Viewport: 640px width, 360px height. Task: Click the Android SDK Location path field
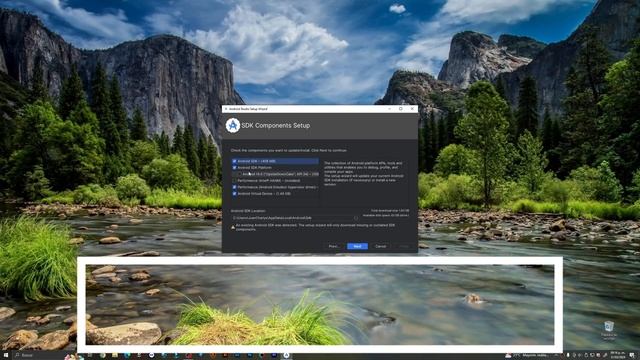click(292, 218)
